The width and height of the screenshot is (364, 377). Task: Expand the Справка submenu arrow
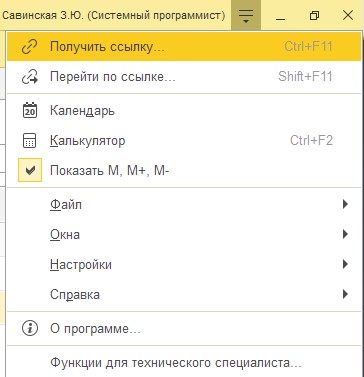345,294
